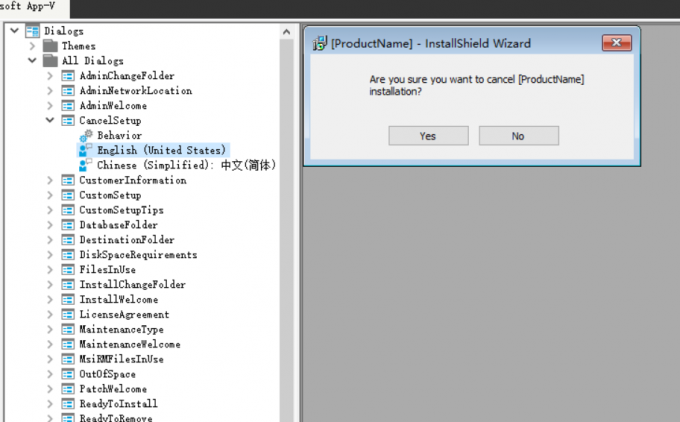This screenshot has width=680, height=422.
Task: Click the MaintenanceWelcome dialog icon
Action: point(68,344)
